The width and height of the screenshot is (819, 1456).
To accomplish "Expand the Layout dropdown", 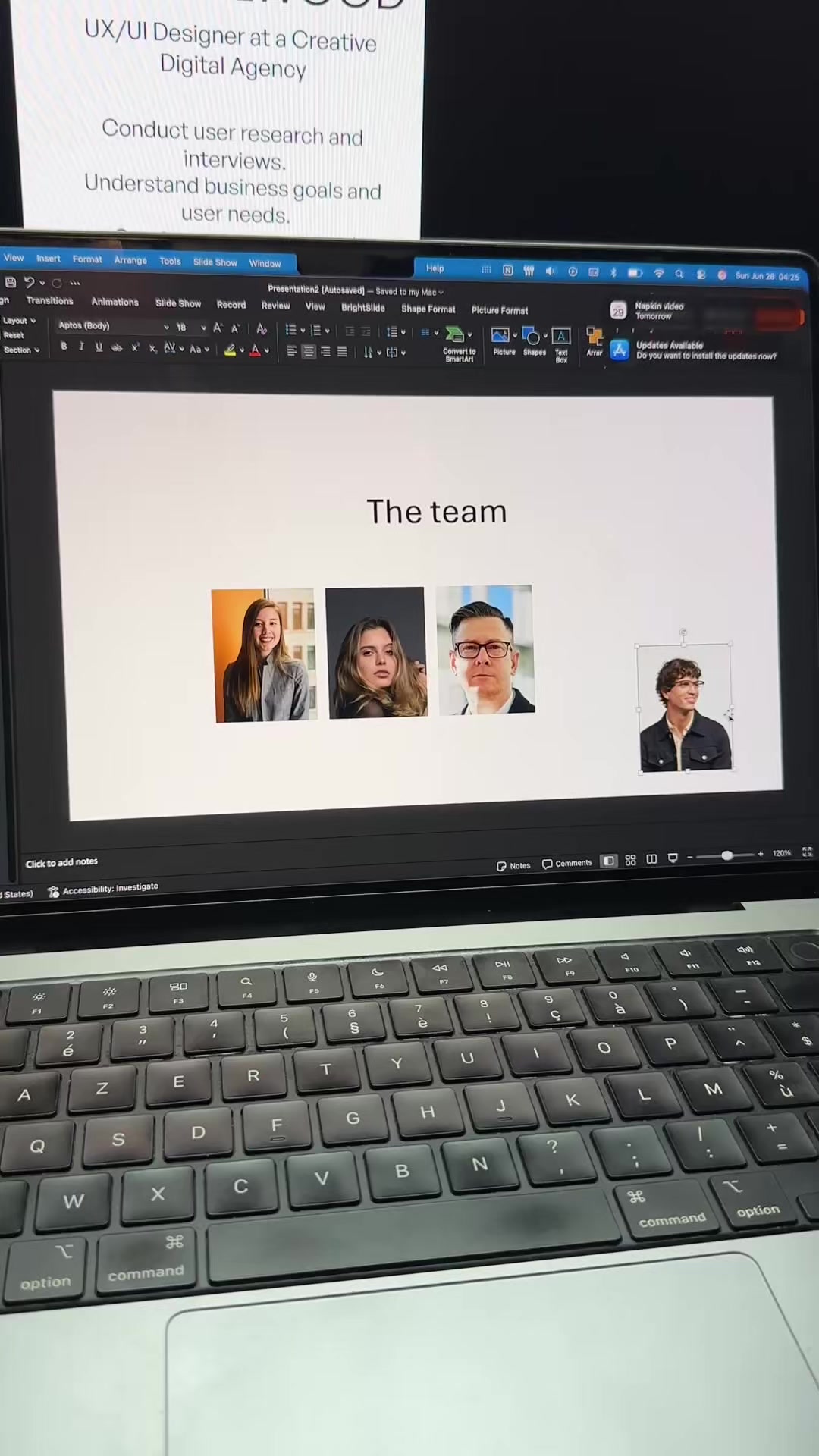I will click(19, 321).
